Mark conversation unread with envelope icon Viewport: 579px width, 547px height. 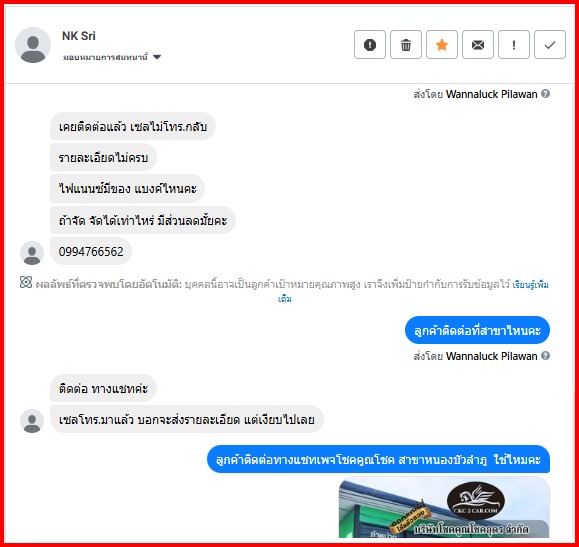click(478, 45)
